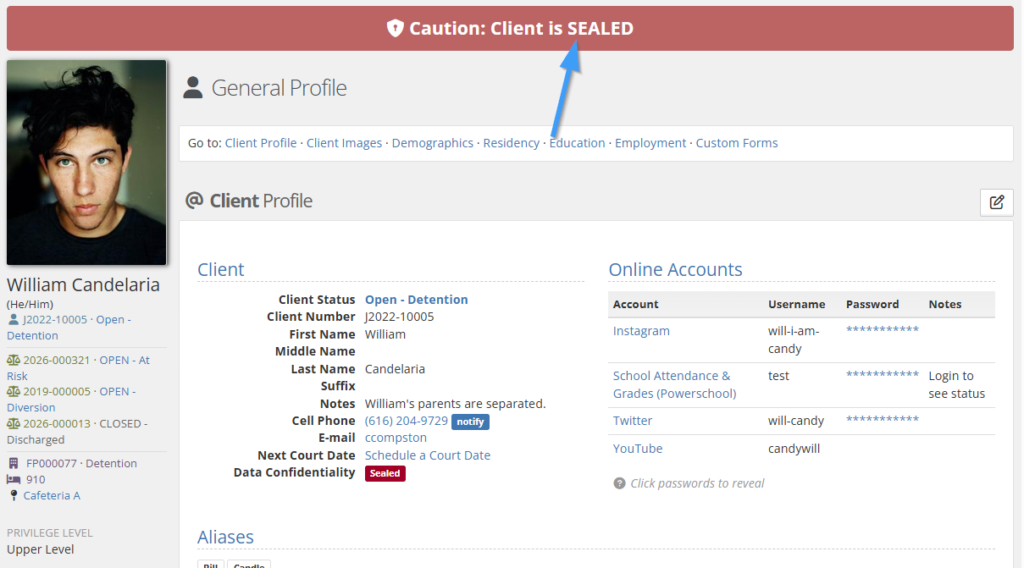Click the scales icon beside case 2019-000005
1024x568 pixels.
coord(13,391)
